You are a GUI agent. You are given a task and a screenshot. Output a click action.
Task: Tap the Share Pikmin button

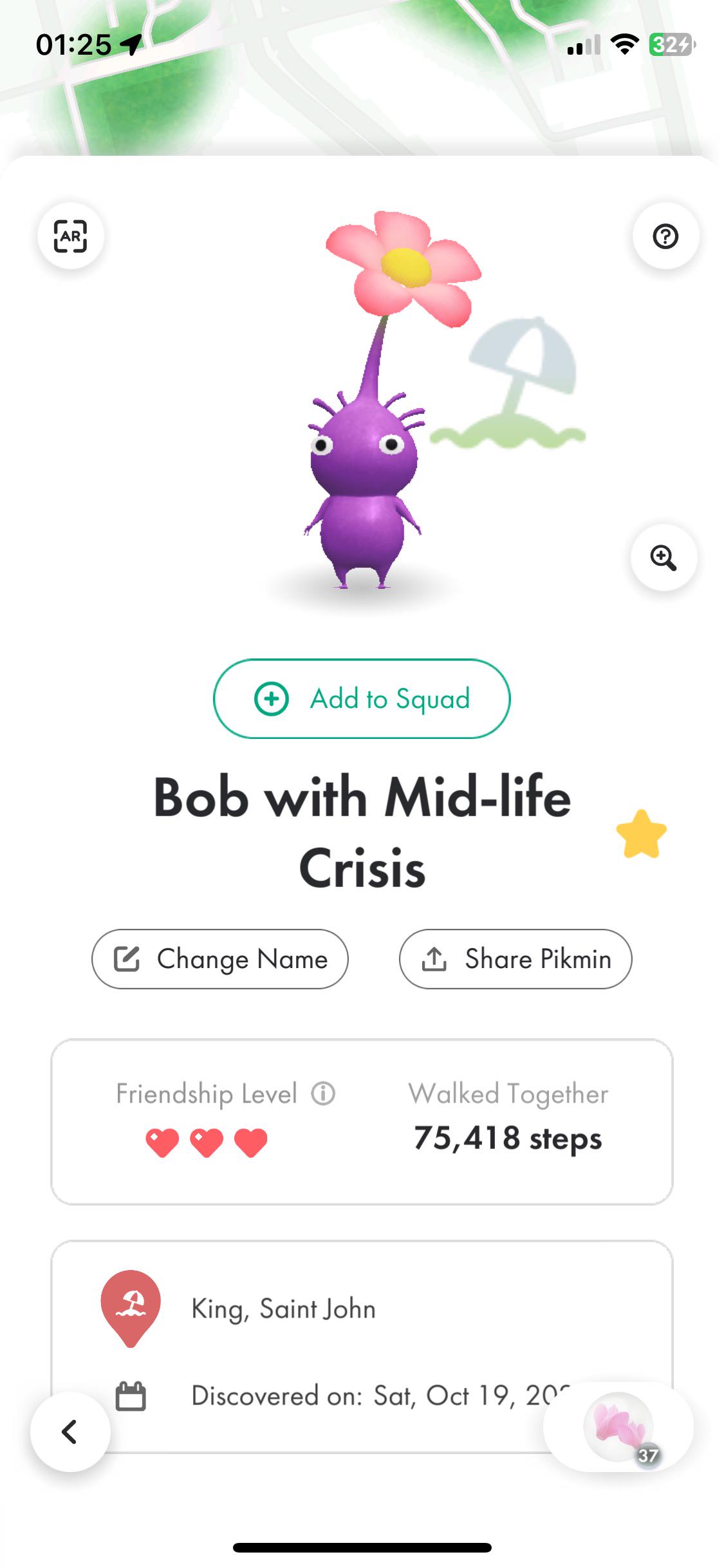pyautogui.click(x=515, y=959)
